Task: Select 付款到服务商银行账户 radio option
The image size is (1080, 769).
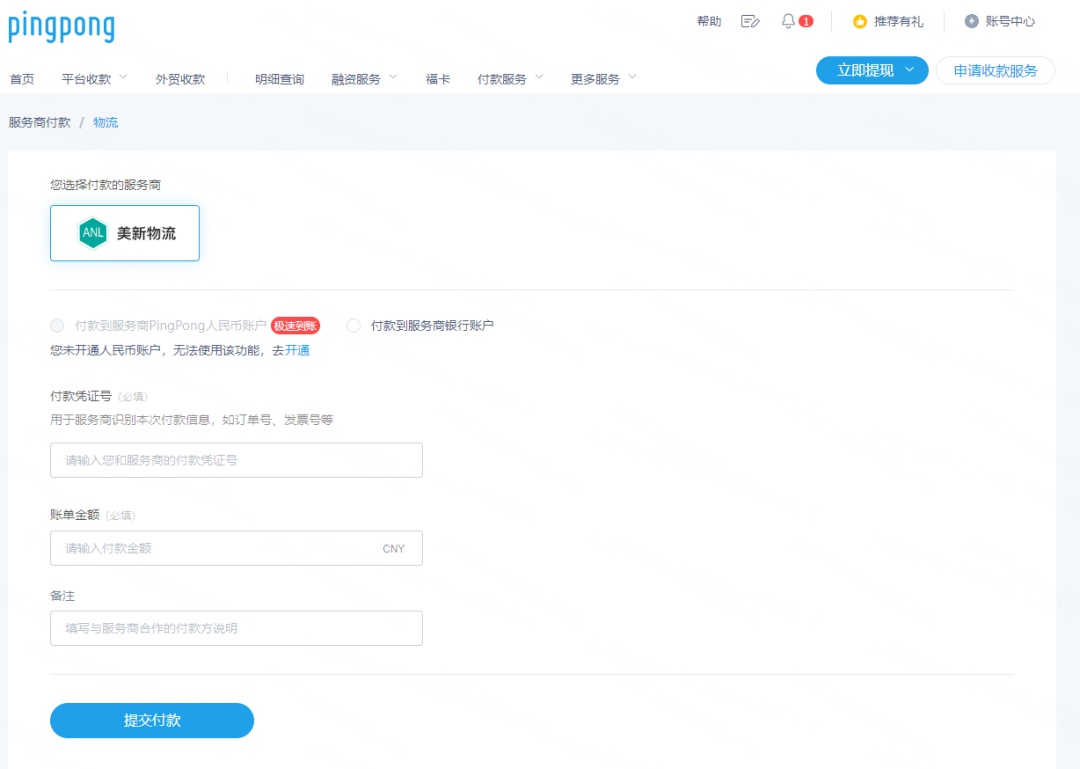Action: click(x=353, y=326)
